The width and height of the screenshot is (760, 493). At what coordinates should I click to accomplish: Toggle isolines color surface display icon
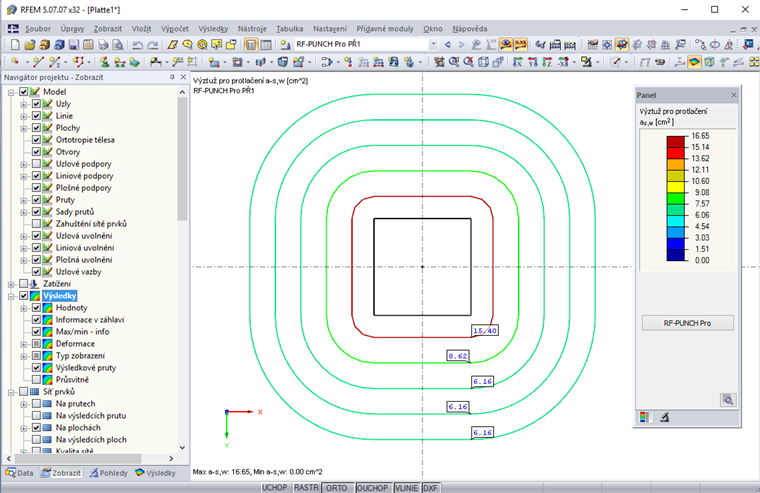pyautogui.click(x=695, y=62)
